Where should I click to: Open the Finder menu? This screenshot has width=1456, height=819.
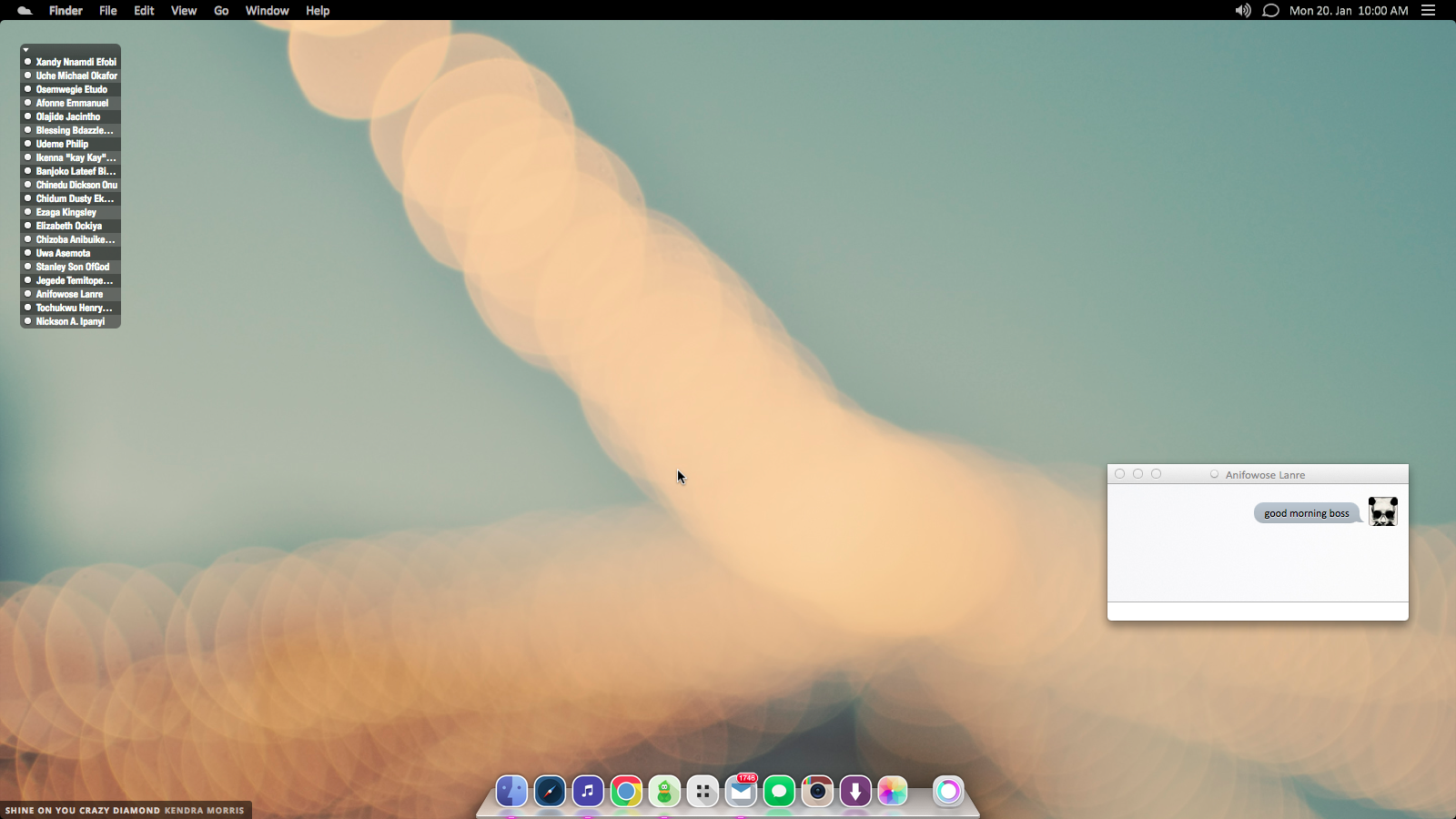coord(66,11)
